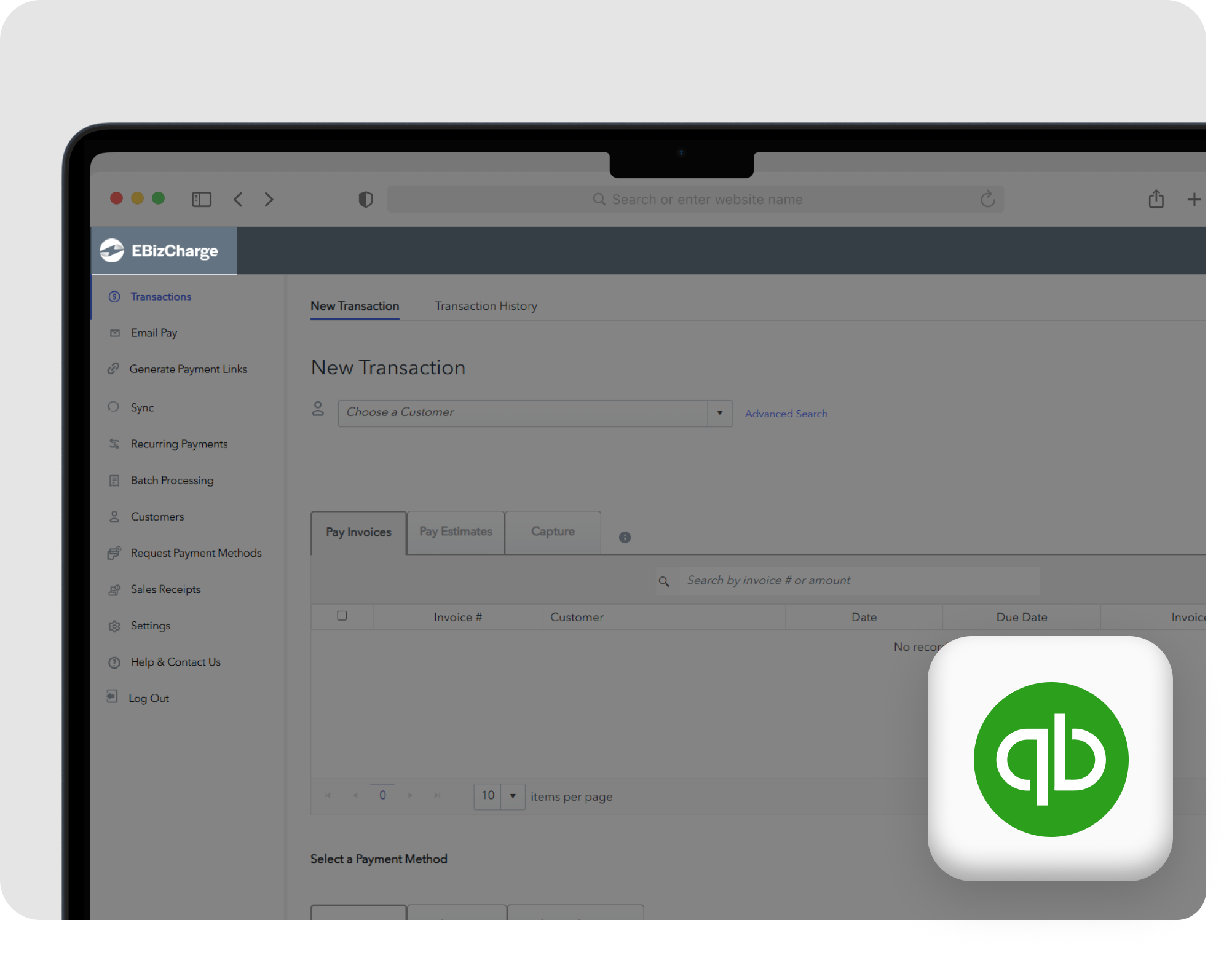Click the Recurring Payments arrows icon
Image resolution: width=1232 pixels, height=955 pixels.
114,444
